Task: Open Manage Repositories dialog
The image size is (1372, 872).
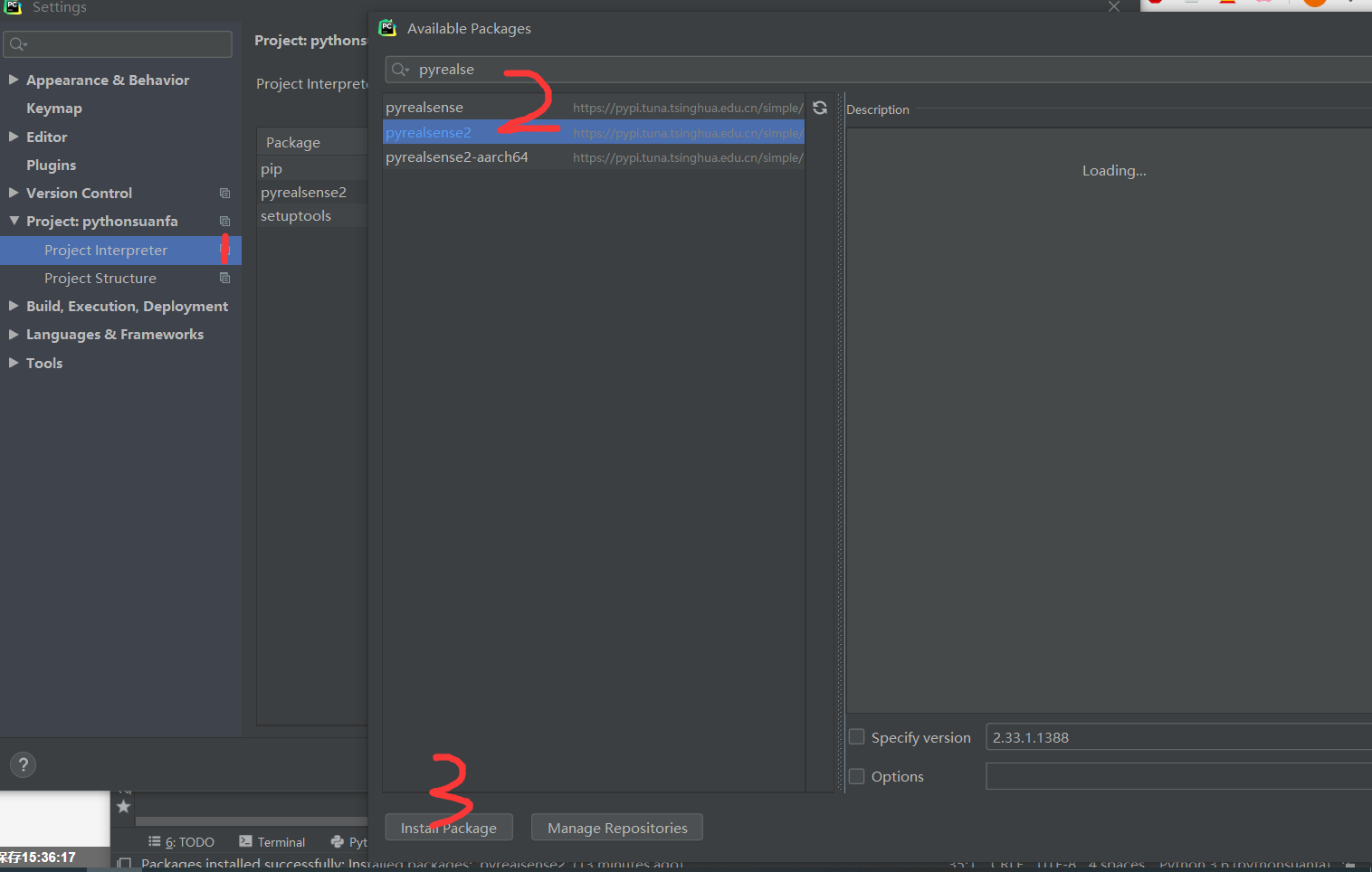Action: coord(616,827)
